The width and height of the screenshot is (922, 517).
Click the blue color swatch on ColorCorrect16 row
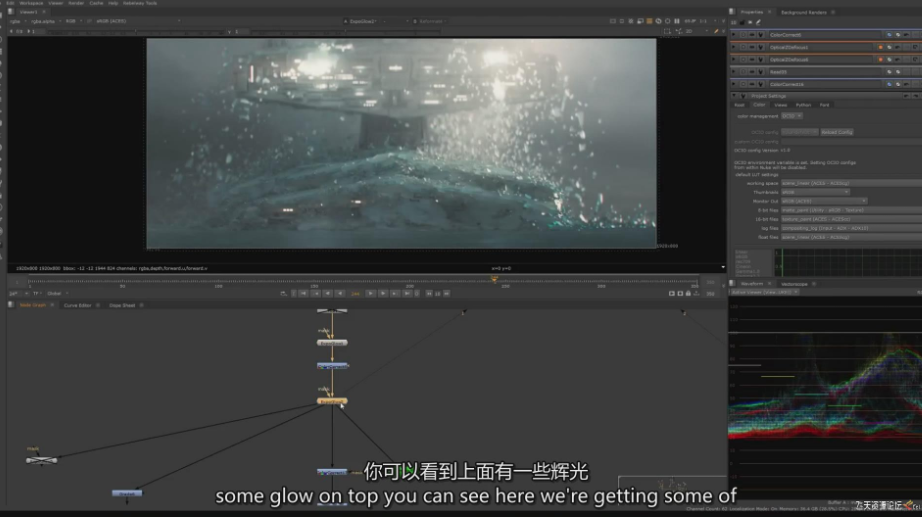(889, 84)
